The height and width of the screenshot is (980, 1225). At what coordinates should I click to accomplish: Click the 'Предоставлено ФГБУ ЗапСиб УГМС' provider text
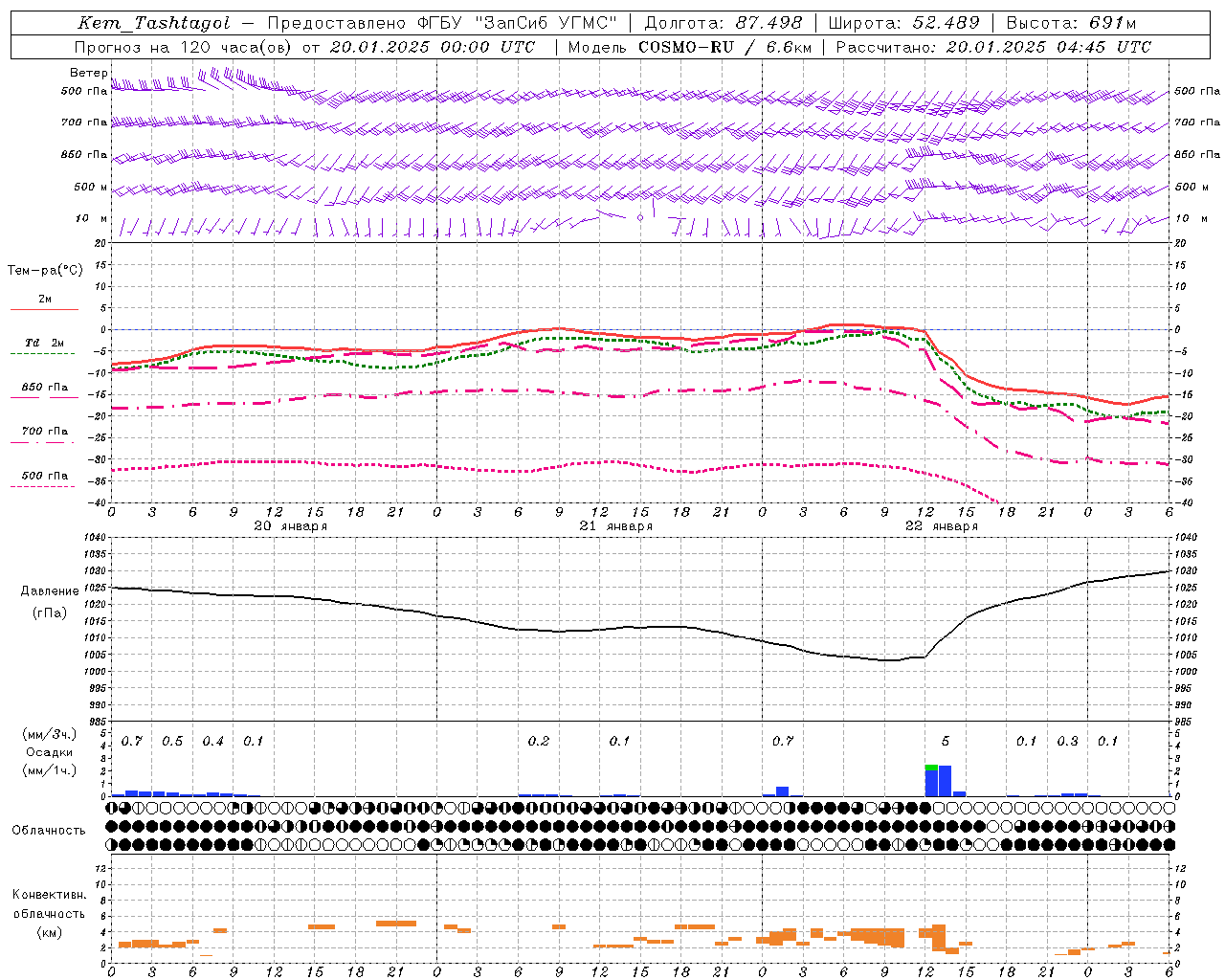[442, 23]
